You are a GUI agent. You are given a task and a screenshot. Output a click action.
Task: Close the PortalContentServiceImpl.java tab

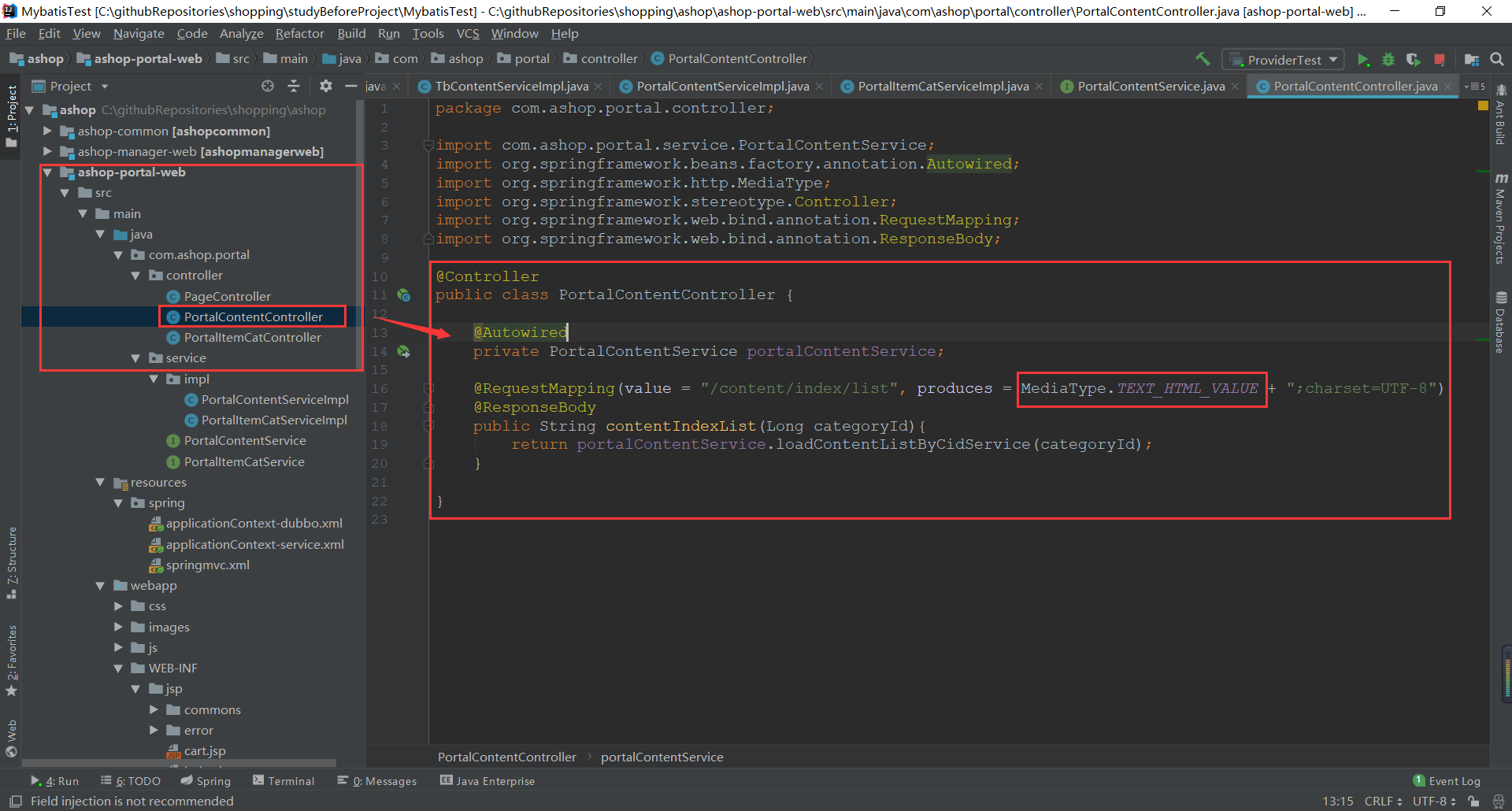(819, 87)
